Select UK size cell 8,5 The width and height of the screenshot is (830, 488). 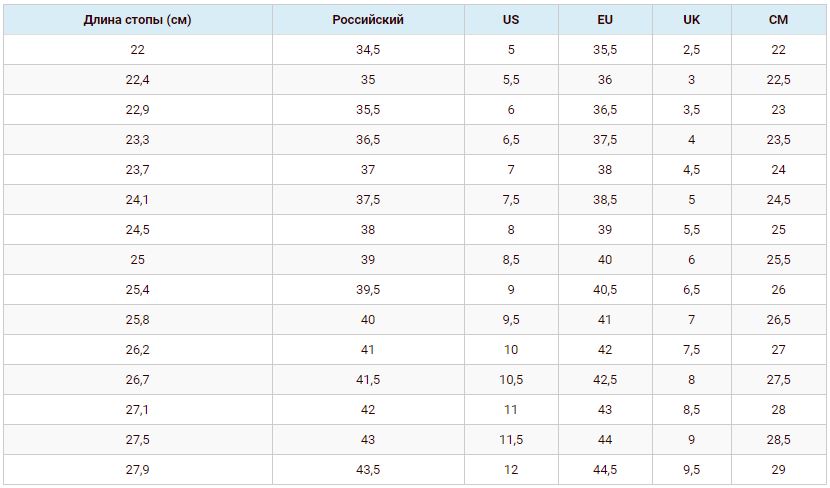pyautogui.click(x=691, y=410)
